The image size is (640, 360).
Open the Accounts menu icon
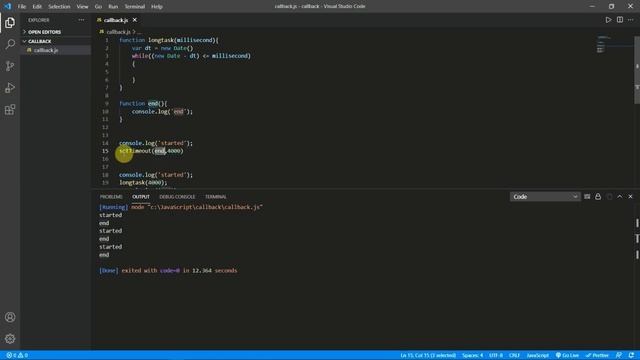(10, 317)
